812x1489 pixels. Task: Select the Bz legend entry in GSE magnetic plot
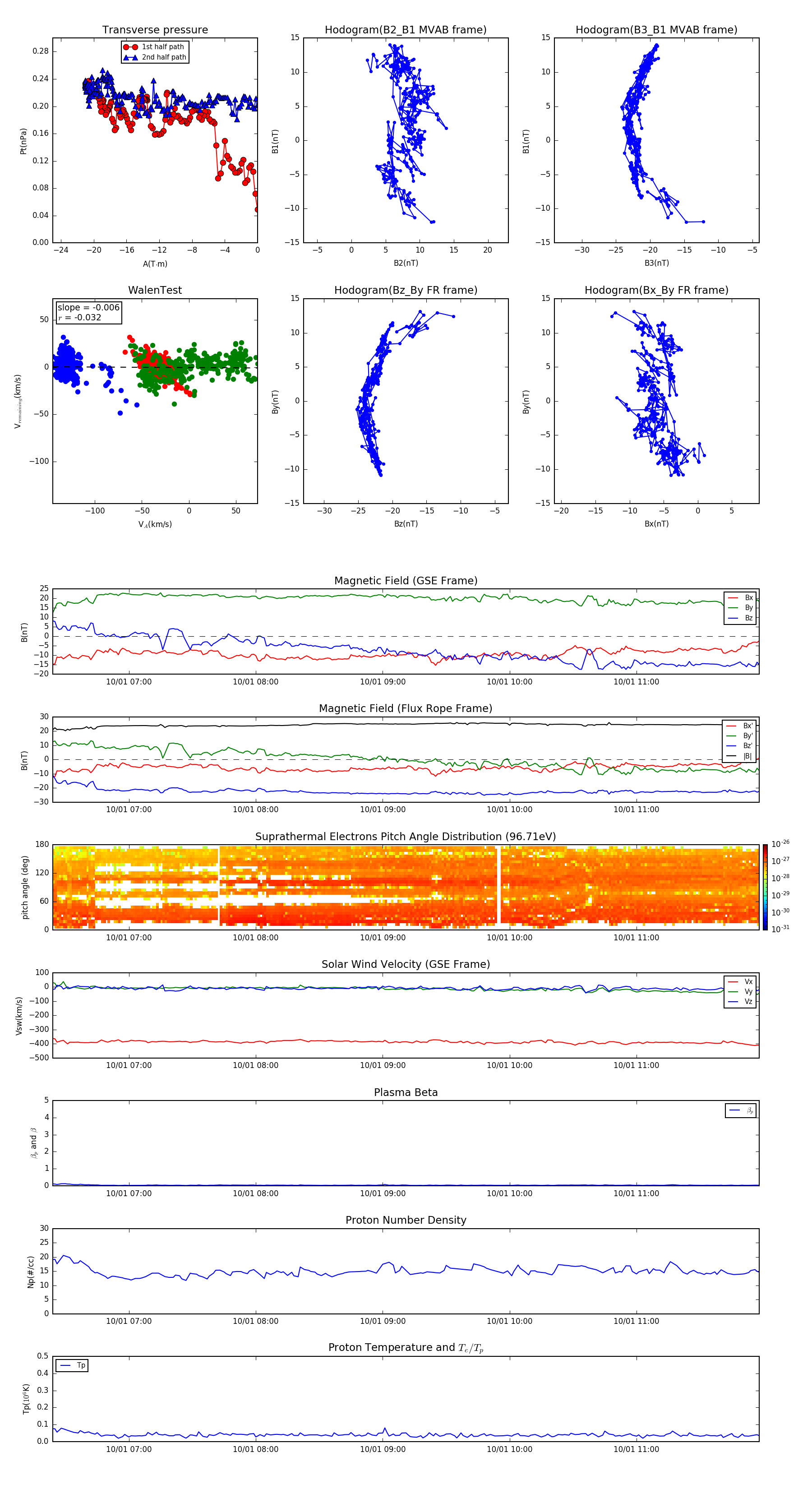coord(741,618)
